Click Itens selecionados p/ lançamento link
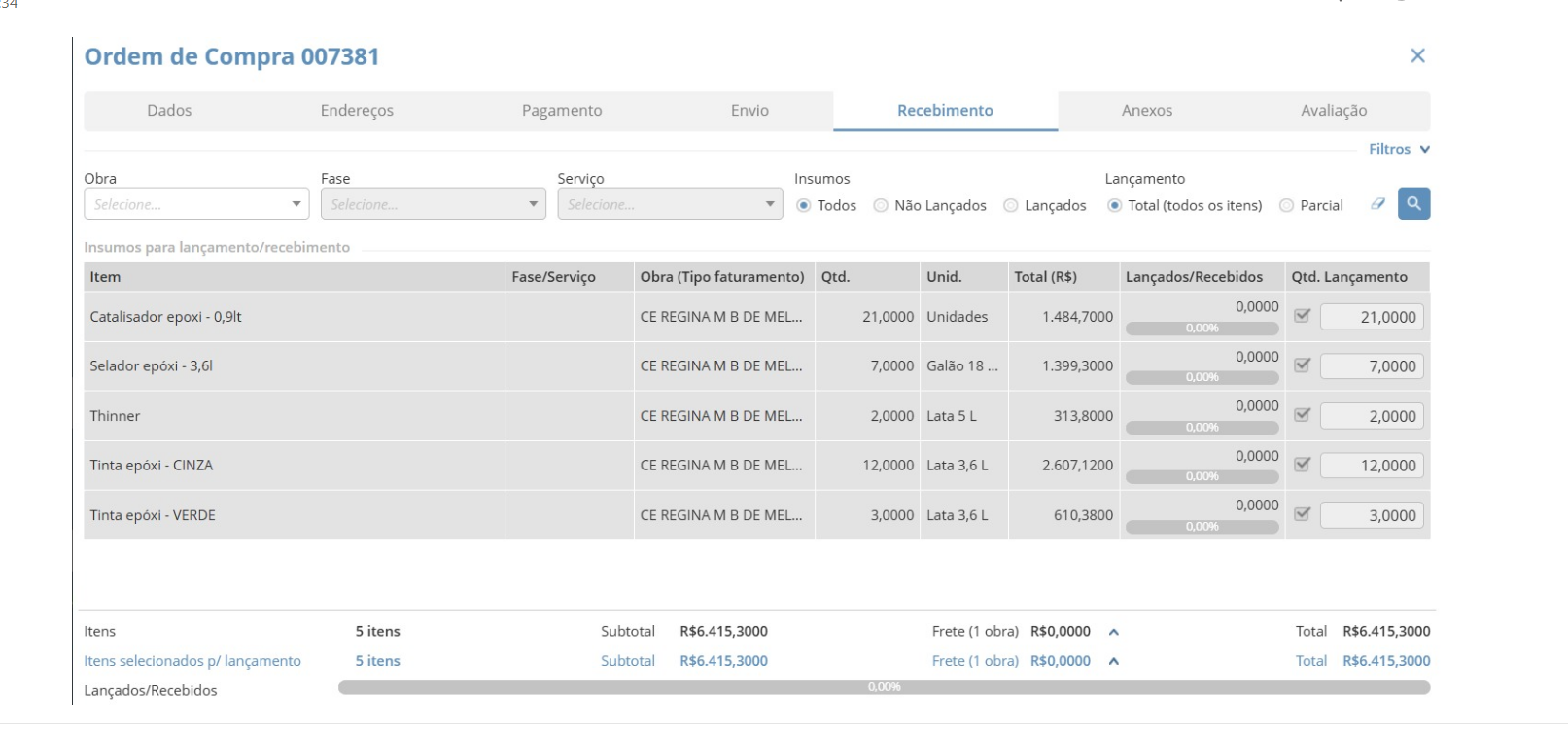The height and width of the screenshot is (730, 1568). pos(192,661)
